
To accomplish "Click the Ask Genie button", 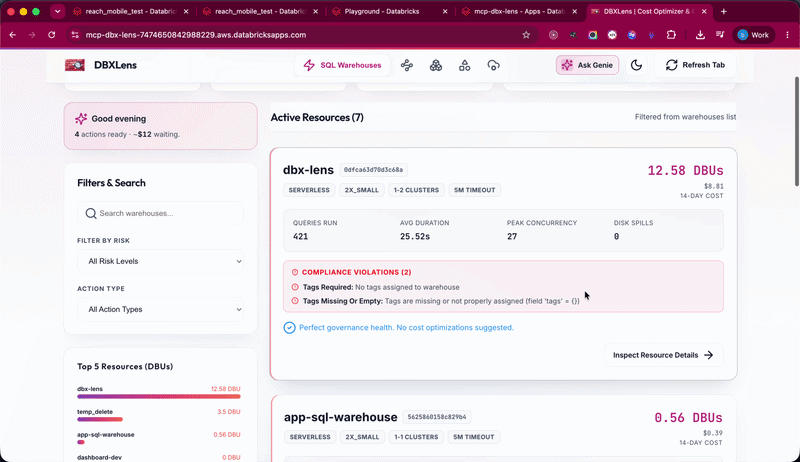I will point(587,65).
